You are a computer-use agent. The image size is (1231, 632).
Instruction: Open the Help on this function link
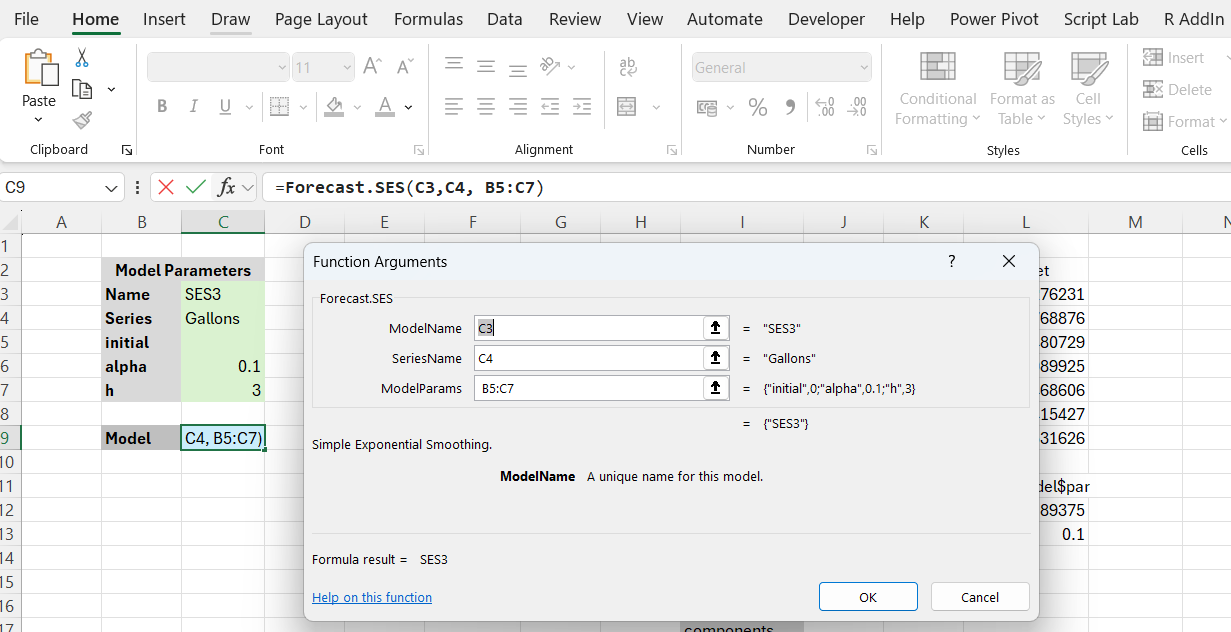[x=372, y=597]
